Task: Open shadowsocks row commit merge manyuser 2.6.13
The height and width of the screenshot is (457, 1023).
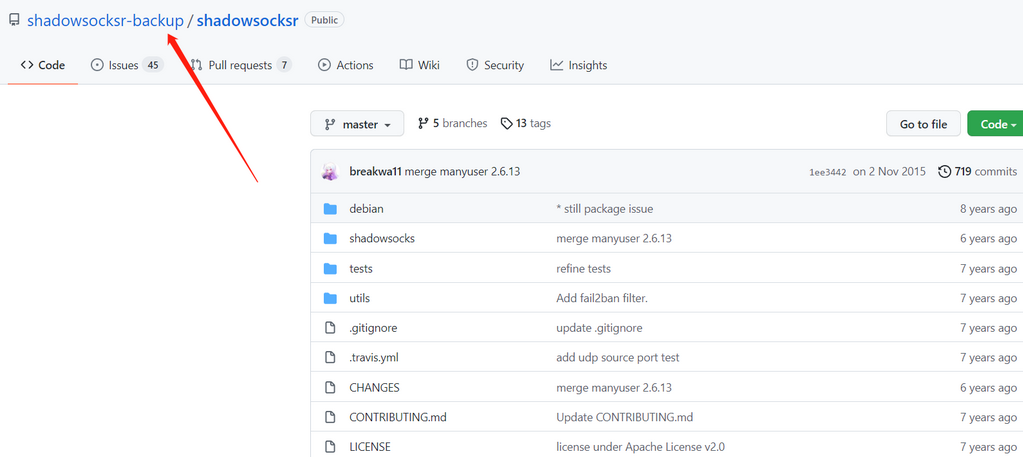Action: [614, 238]
